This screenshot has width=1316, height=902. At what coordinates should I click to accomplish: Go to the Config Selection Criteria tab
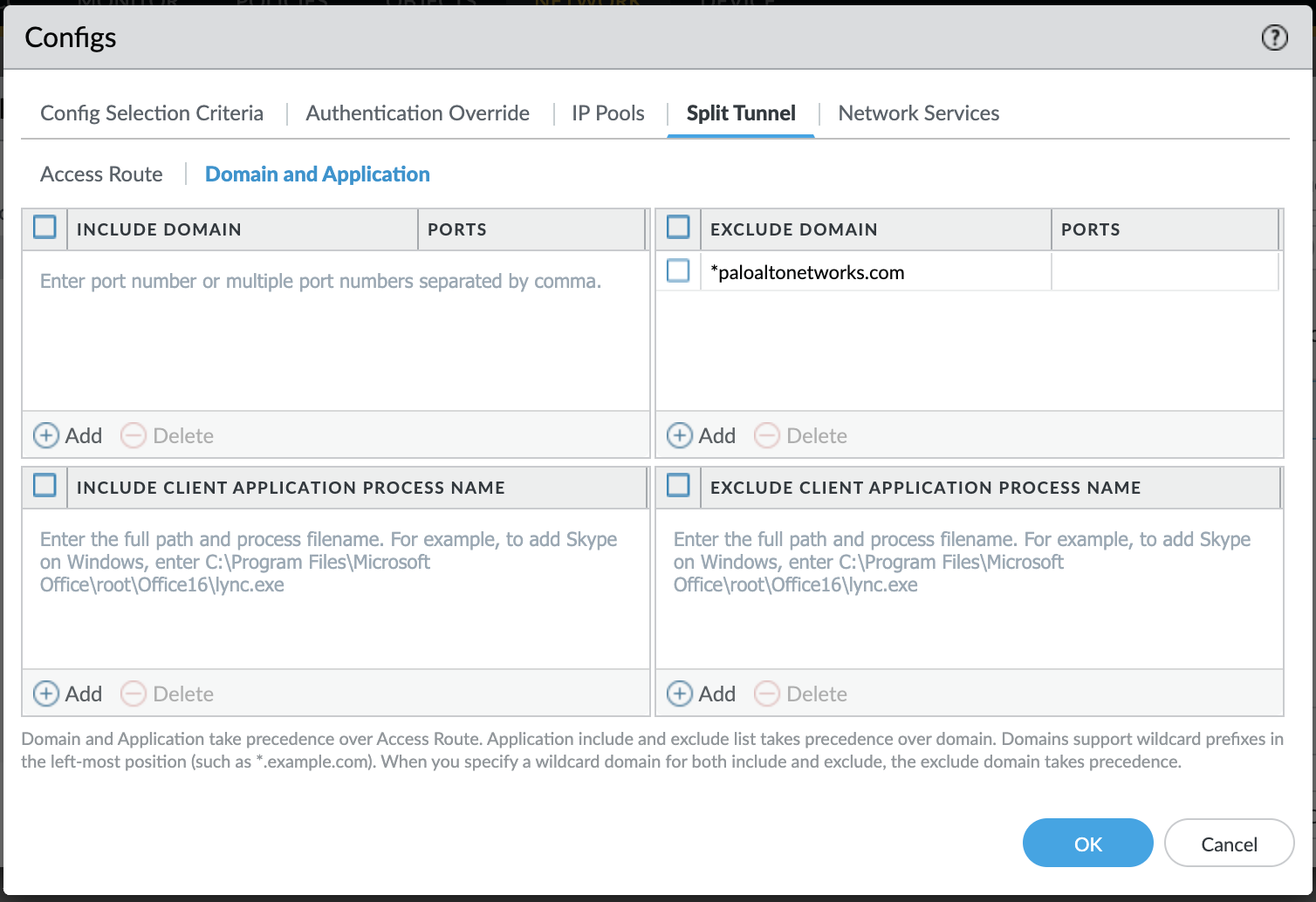(x=151, y=113)
